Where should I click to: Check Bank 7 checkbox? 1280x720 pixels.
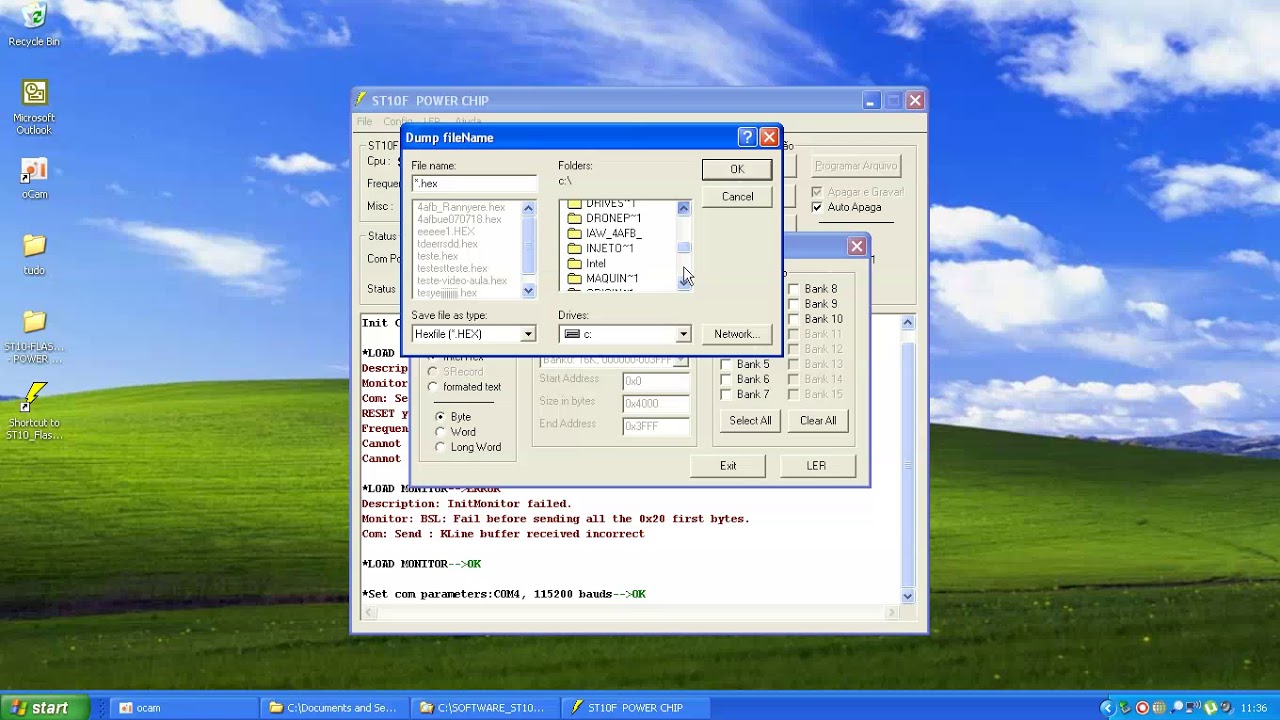[726, 394]
